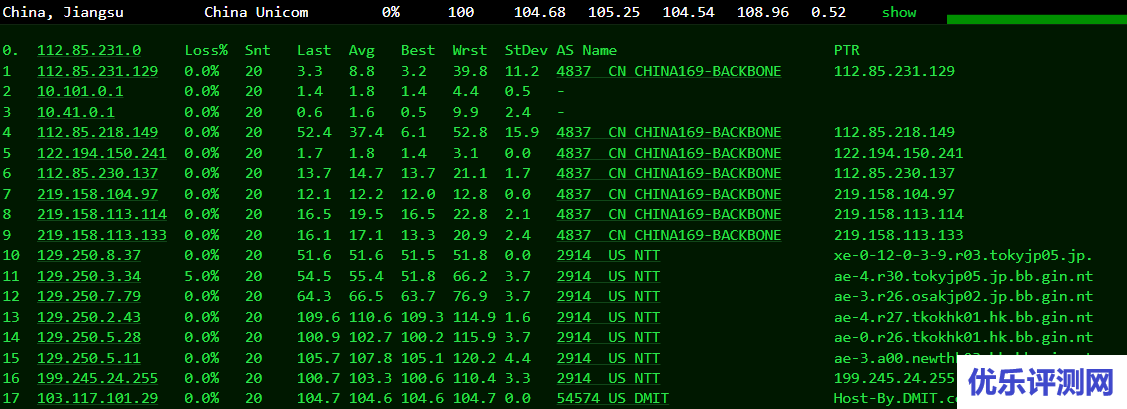
Task: Click PTR value 219.158.104.97 on hop 7
Action: pos(894,194)
